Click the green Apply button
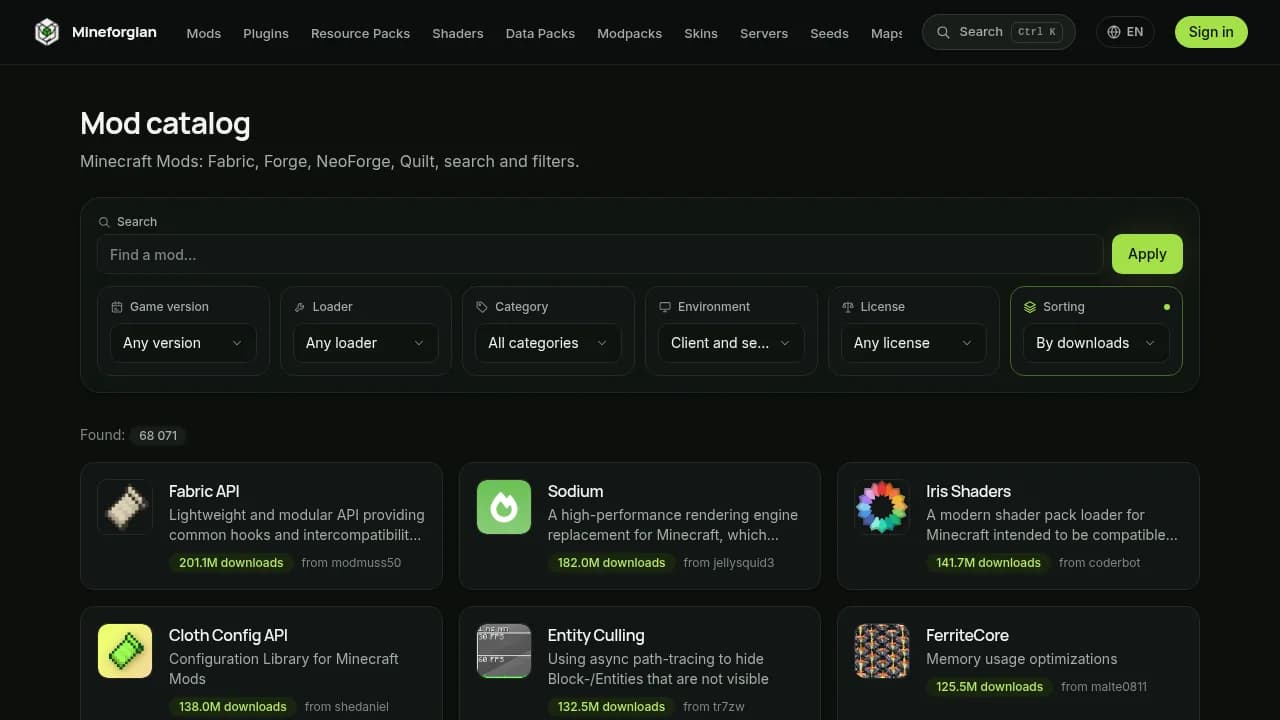This screenshot has width=1280, height=720. pos(1147,254)
